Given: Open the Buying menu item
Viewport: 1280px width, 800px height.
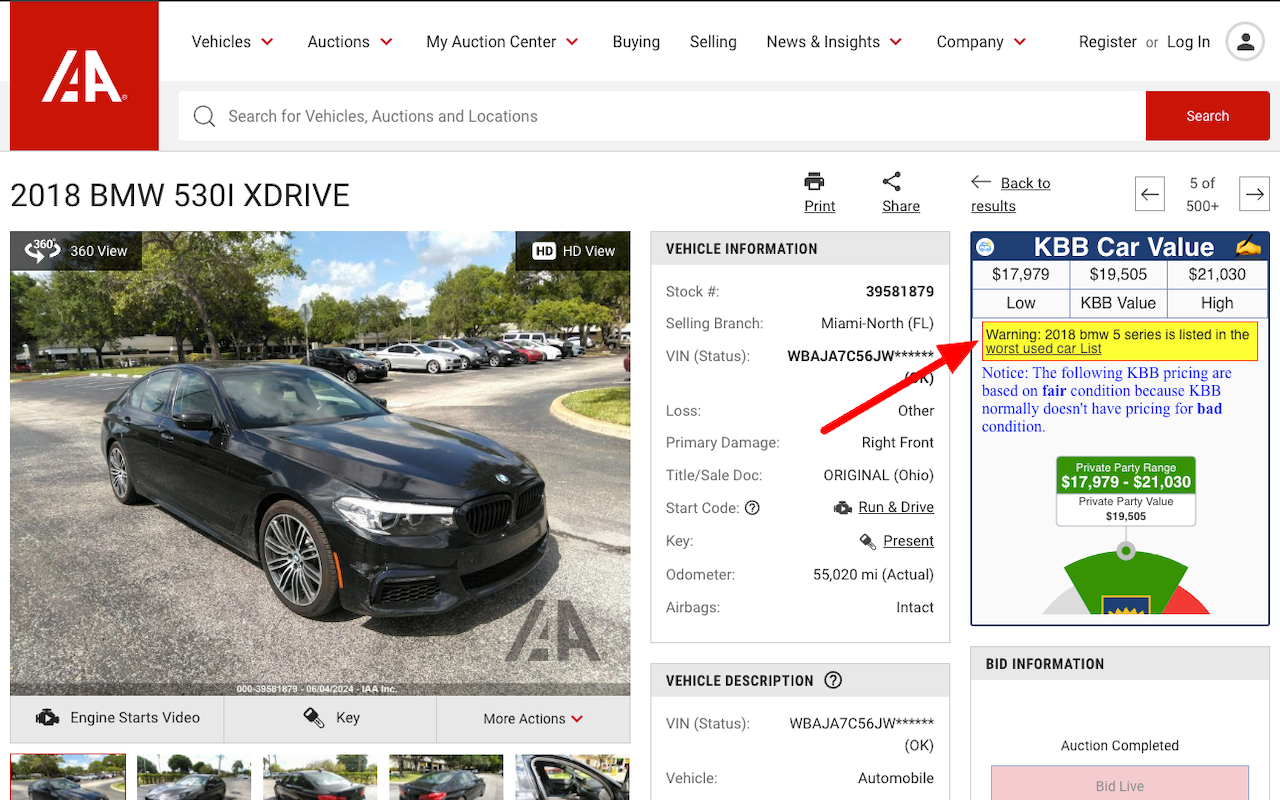Looking at the screenshot, I should coord(636,42).
